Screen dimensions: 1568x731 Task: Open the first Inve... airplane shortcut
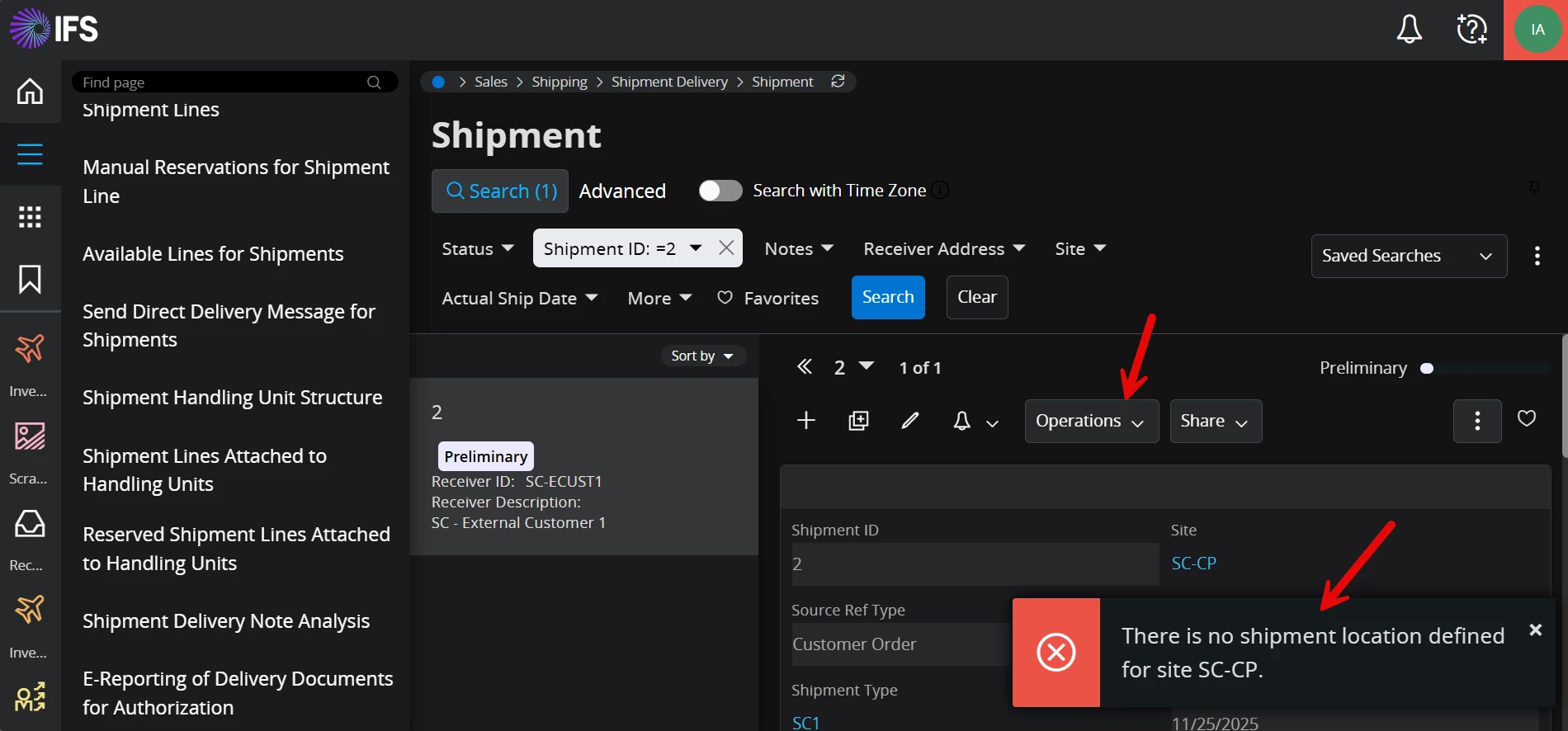[30, 349]
